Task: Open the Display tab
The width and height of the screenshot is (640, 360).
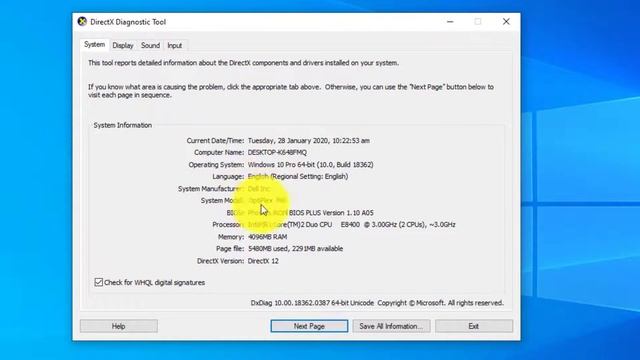Action: [123, 45]
